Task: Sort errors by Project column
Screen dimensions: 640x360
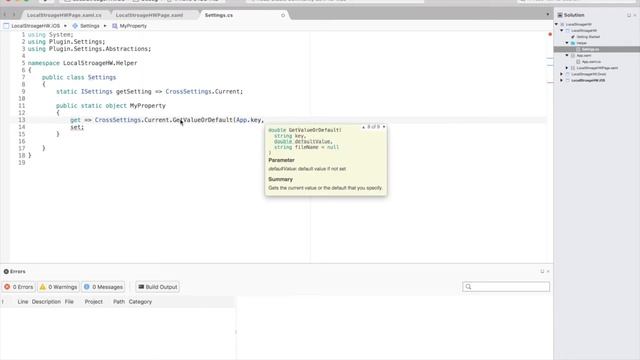Action: pos(93,302)
